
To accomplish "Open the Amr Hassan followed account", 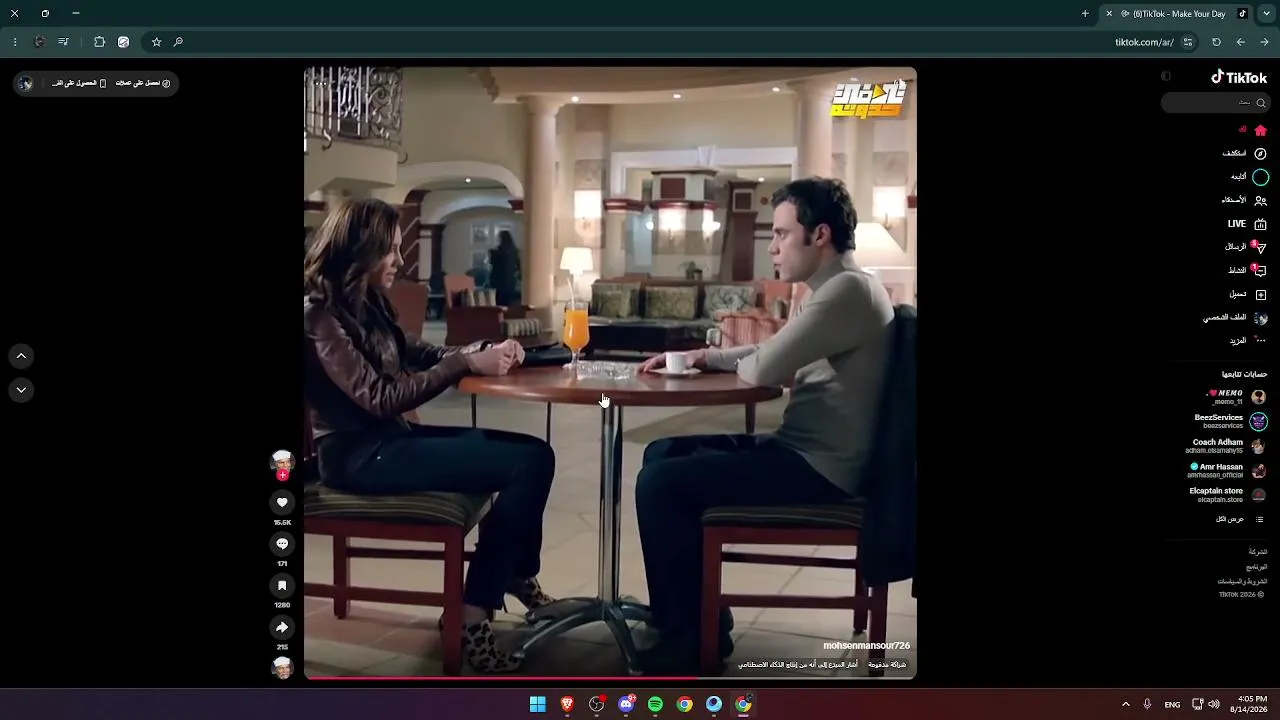I will (1227, 470).
